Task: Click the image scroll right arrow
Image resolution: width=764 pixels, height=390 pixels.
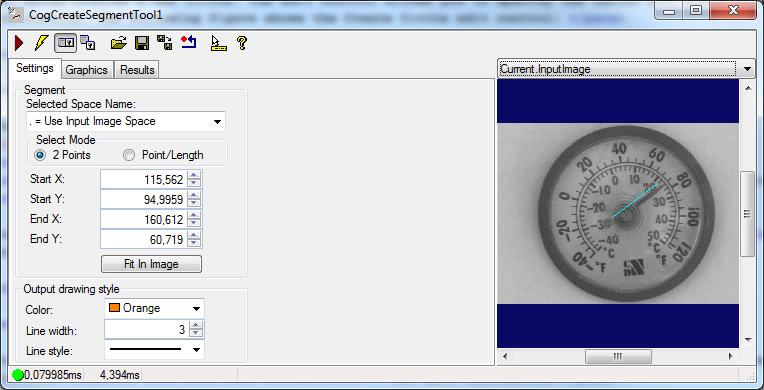Action: 731,356
